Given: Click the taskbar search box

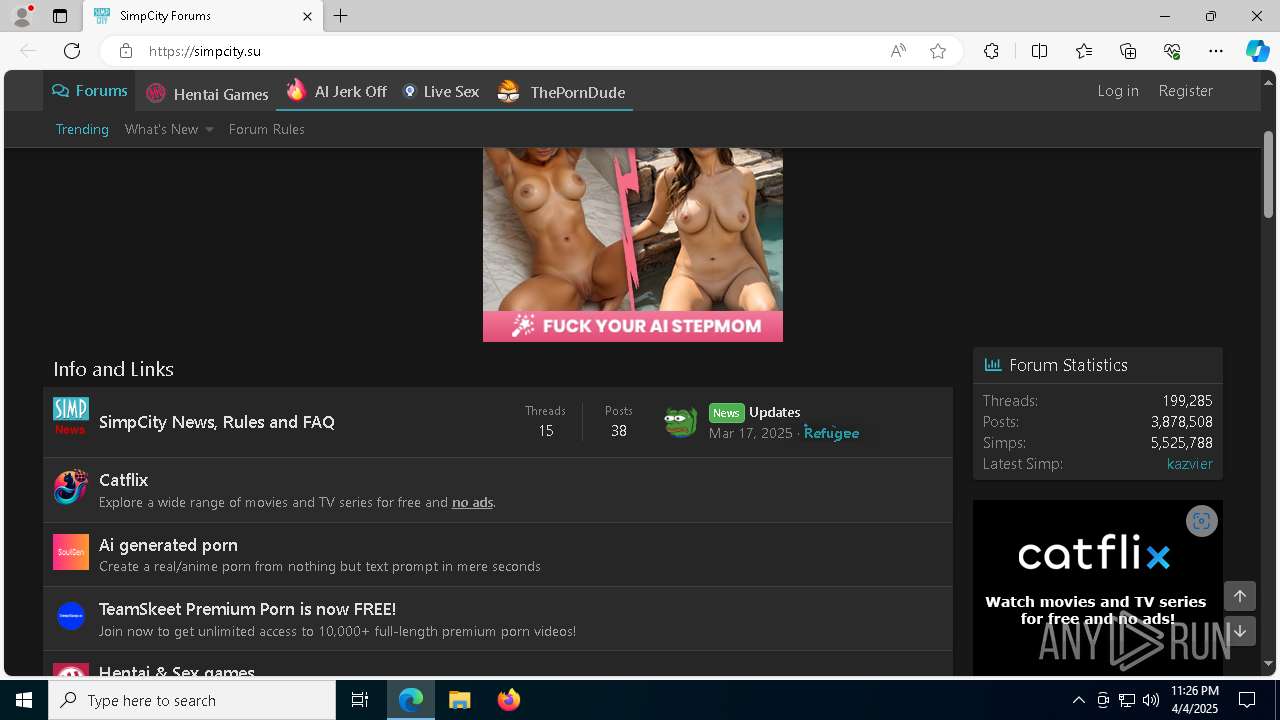Looking at the screenshot, I should pyautogui.click(x=192, y=700).
